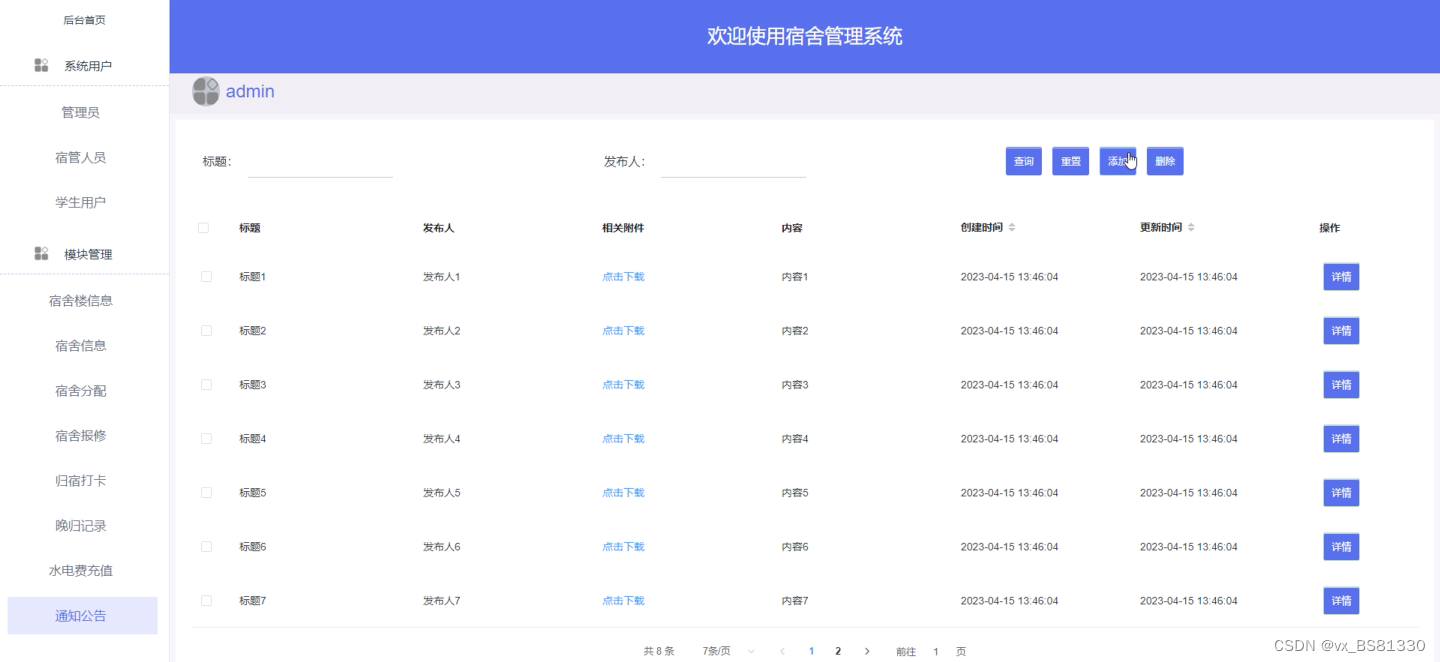The image size is (1440, 662).
Task: Sort by 创建时间 using its sort arrows
Action: tap(1012, 228)
